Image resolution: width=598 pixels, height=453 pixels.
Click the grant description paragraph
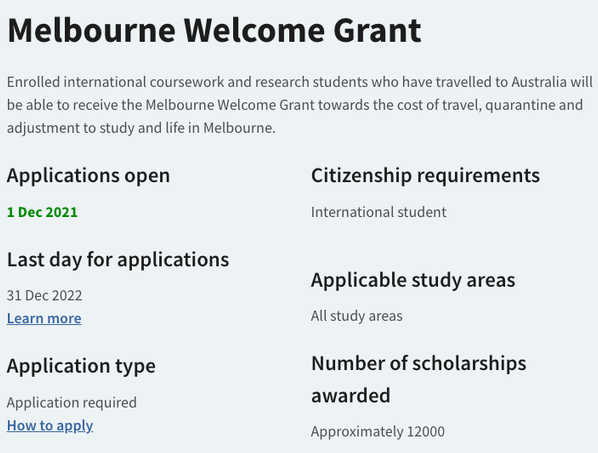[300, 105]
